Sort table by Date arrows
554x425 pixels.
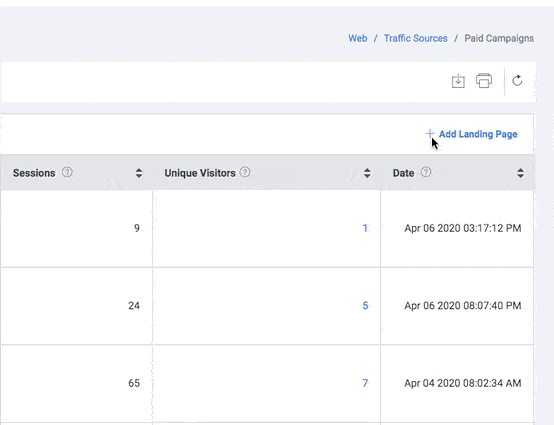point(520,173)
